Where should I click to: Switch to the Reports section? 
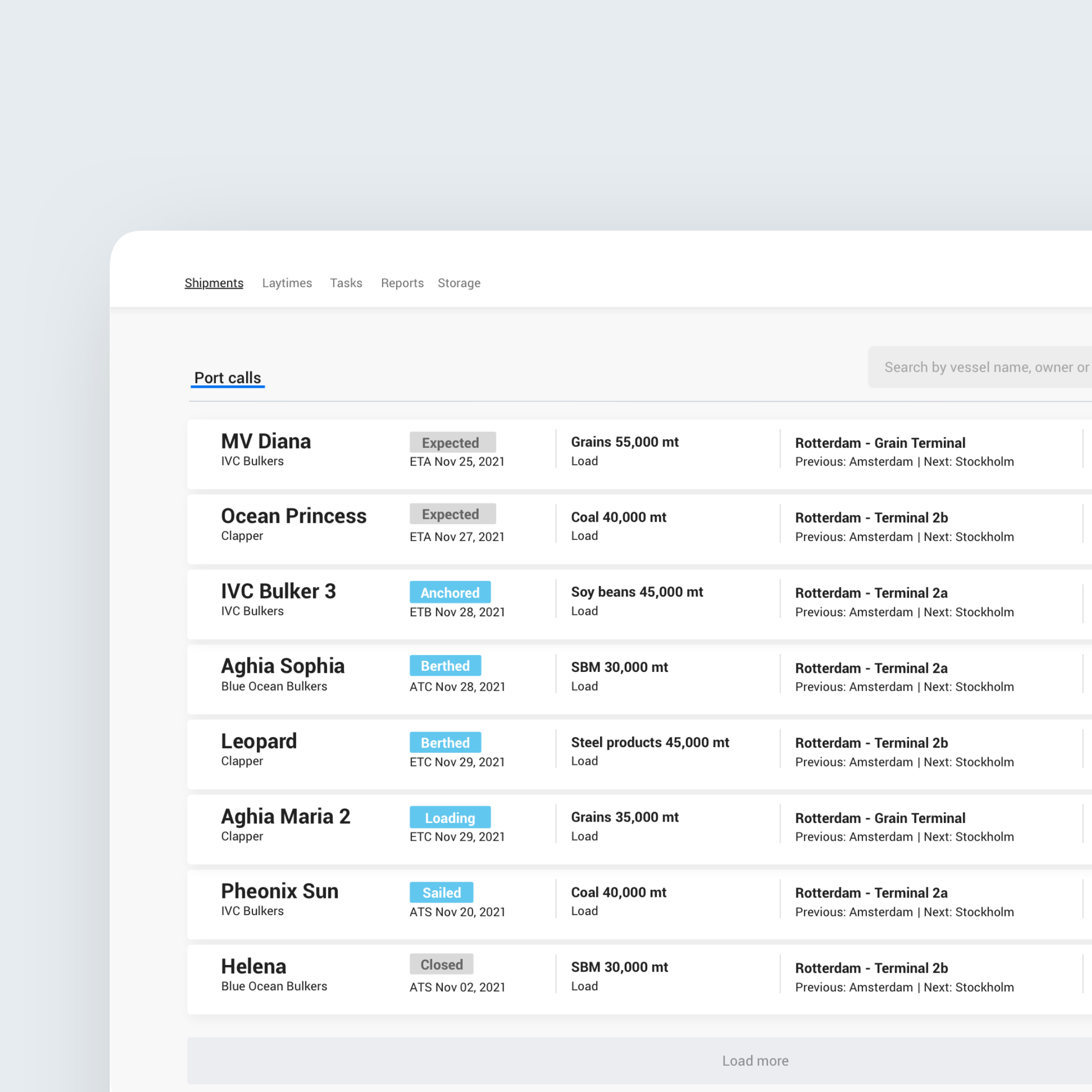402,283
